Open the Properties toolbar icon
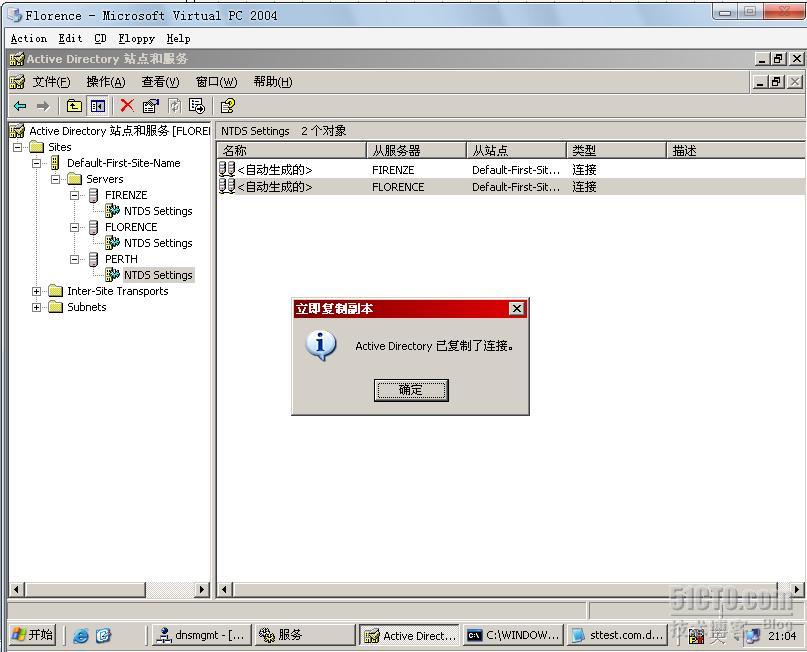The image size is (807, 652). 151,106
